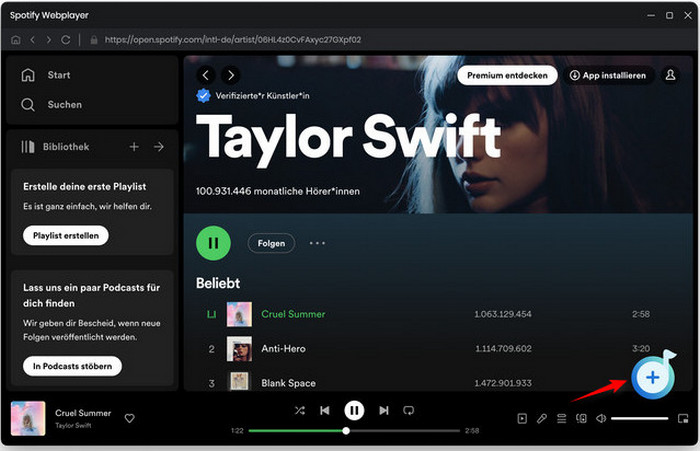Click App installieren button

pos(608,75)
